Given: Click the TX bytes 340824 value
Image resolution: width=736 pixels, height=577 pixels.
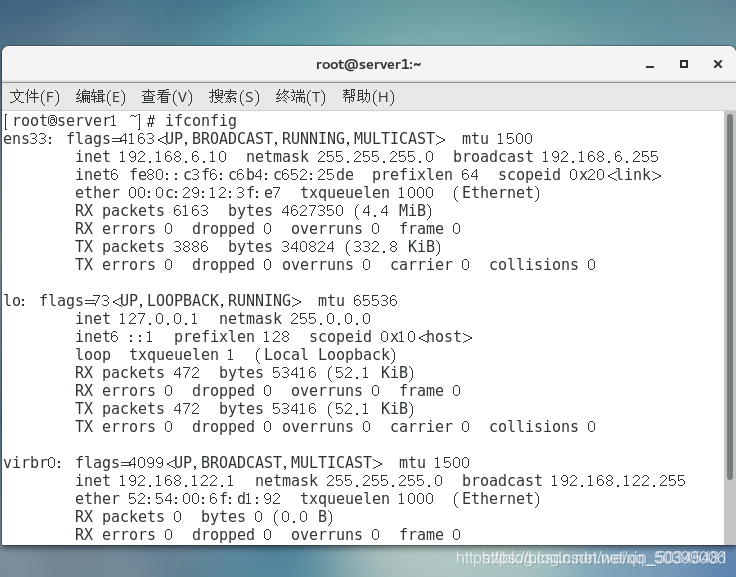Looking at the screenshot, I should [x=308, y=247].
